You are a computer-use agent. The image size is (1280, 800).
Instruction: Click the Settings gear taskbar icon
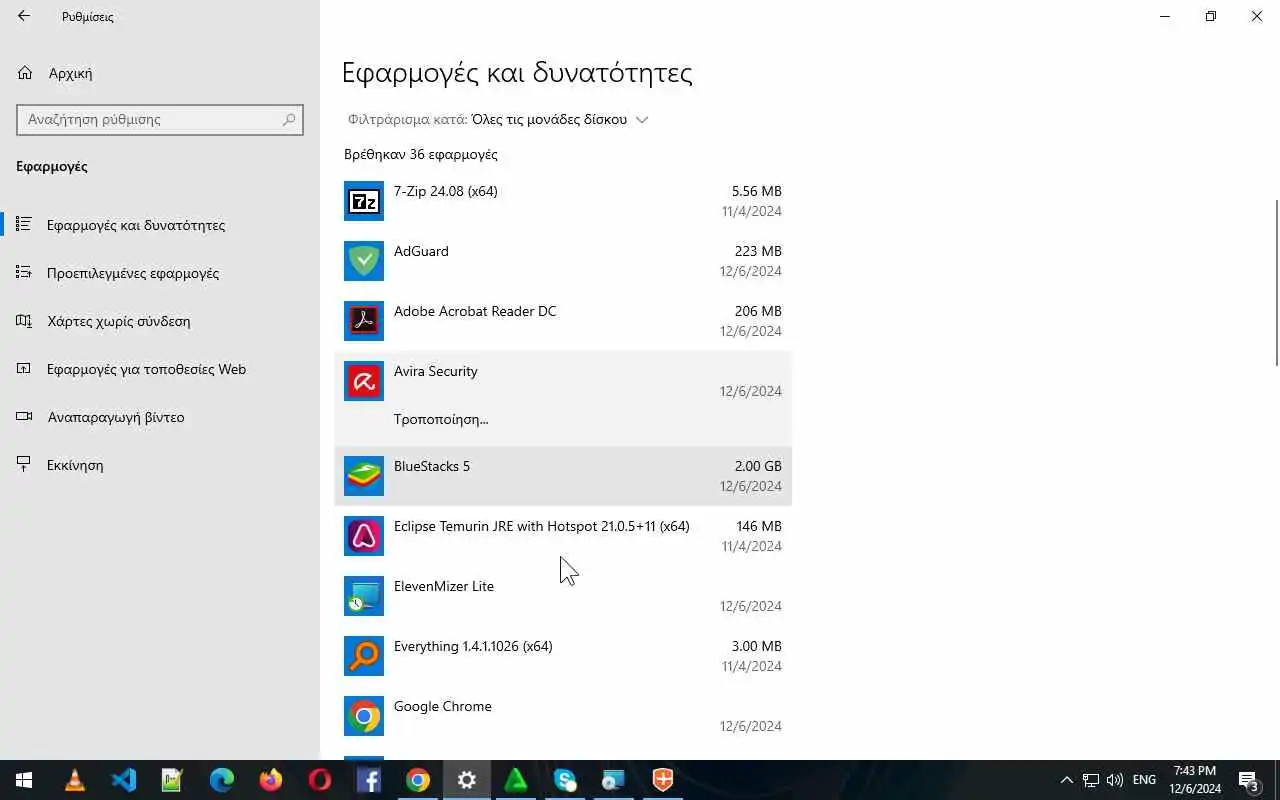[467, 780]
